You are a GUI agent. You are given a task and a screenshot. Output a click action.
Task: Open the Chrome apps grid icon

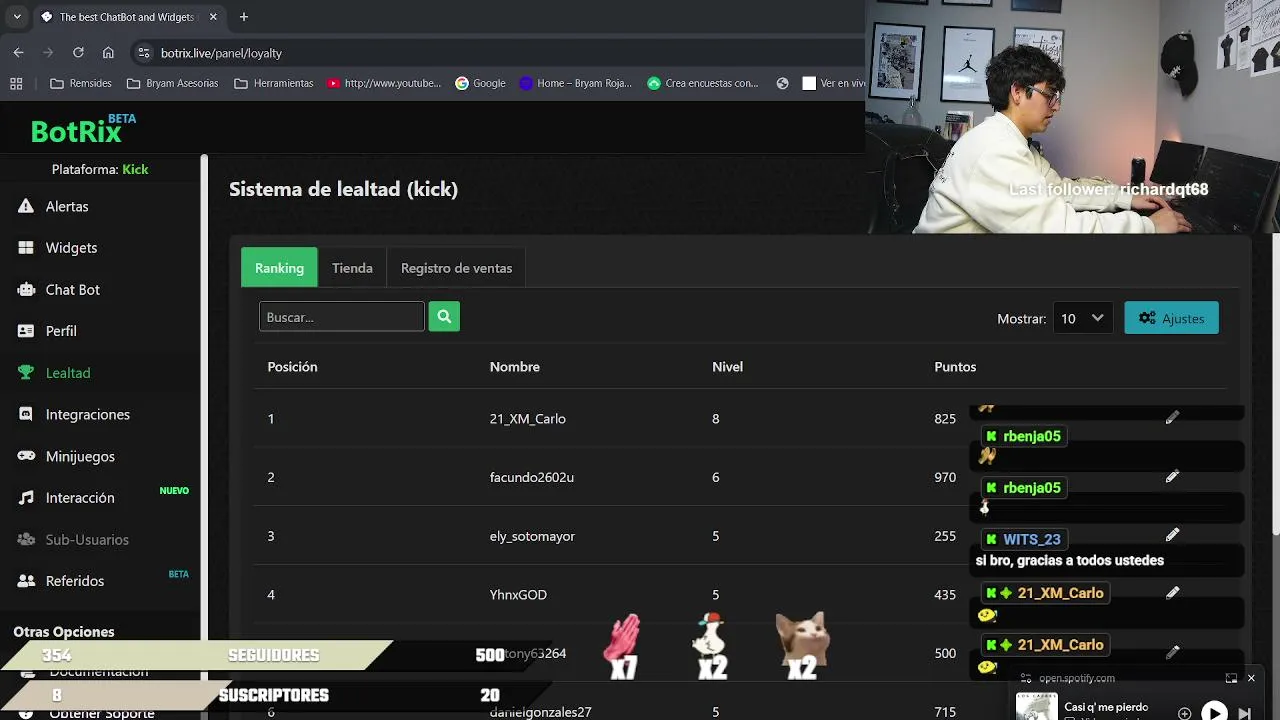click(16, 83)
